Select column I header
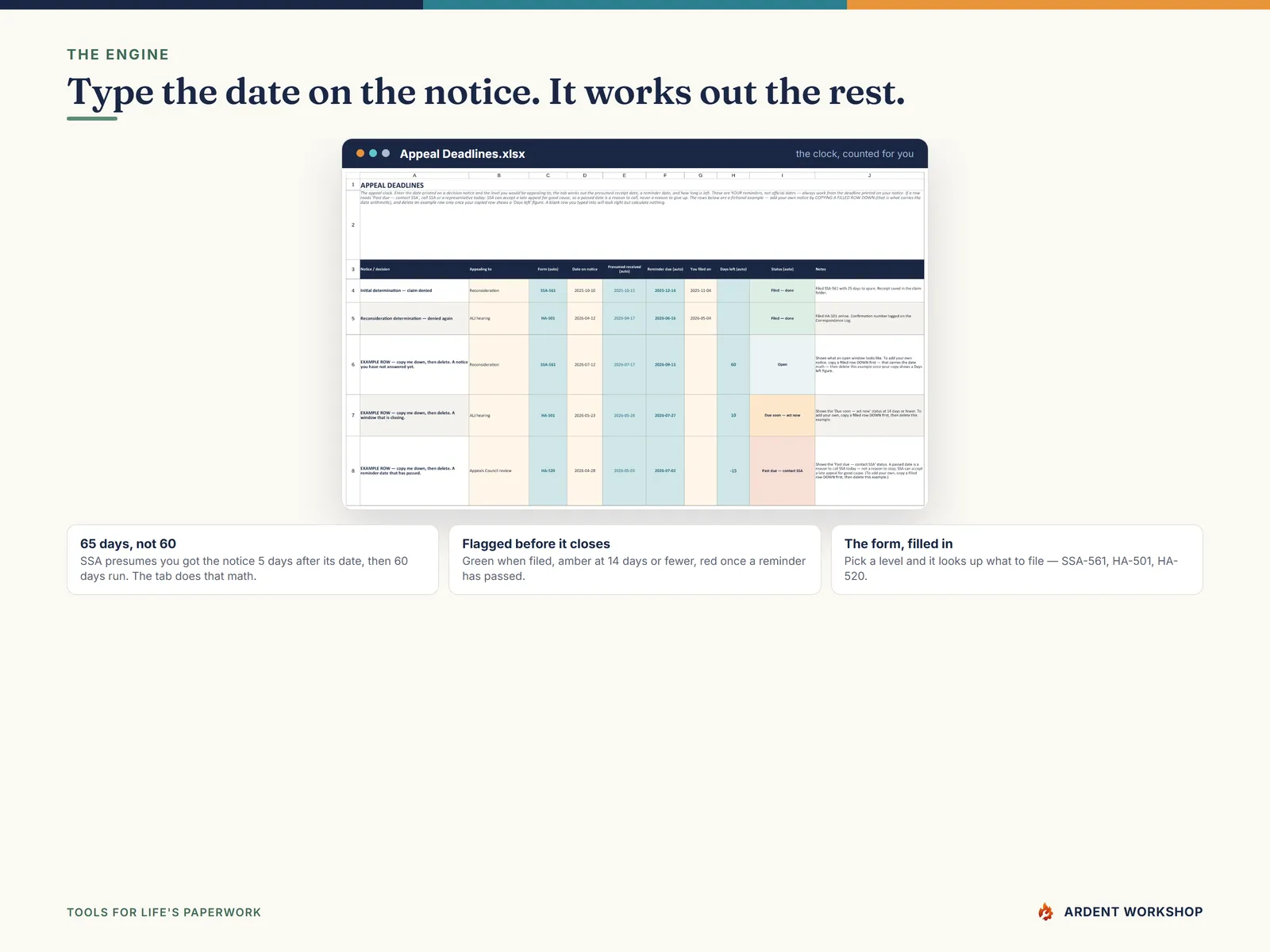 pos(782,175)
